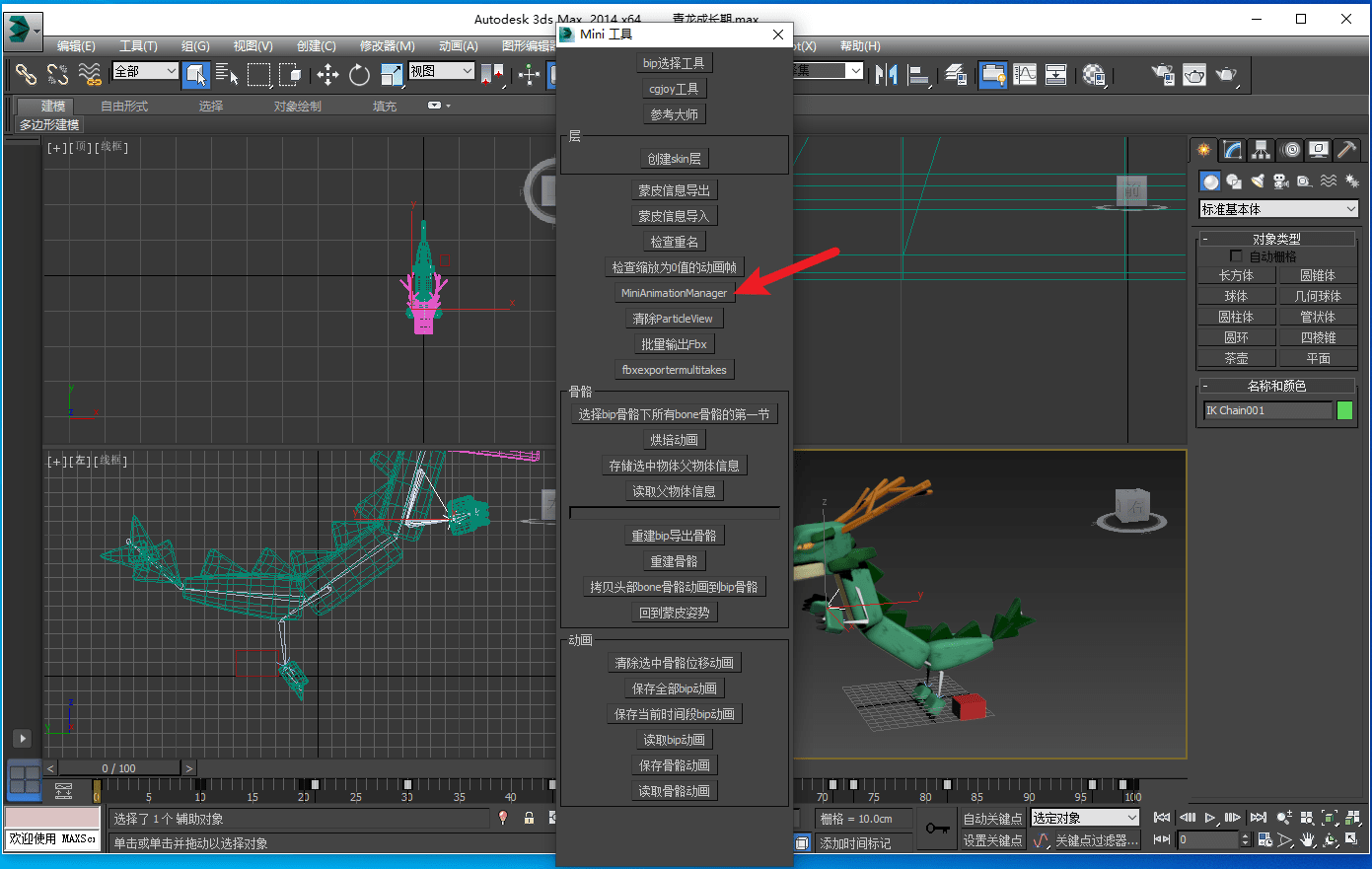Image resolution: width=1372 pixels, height=869 pixels.
Task: Activate the Select Object tool
Action: point(196,74)
